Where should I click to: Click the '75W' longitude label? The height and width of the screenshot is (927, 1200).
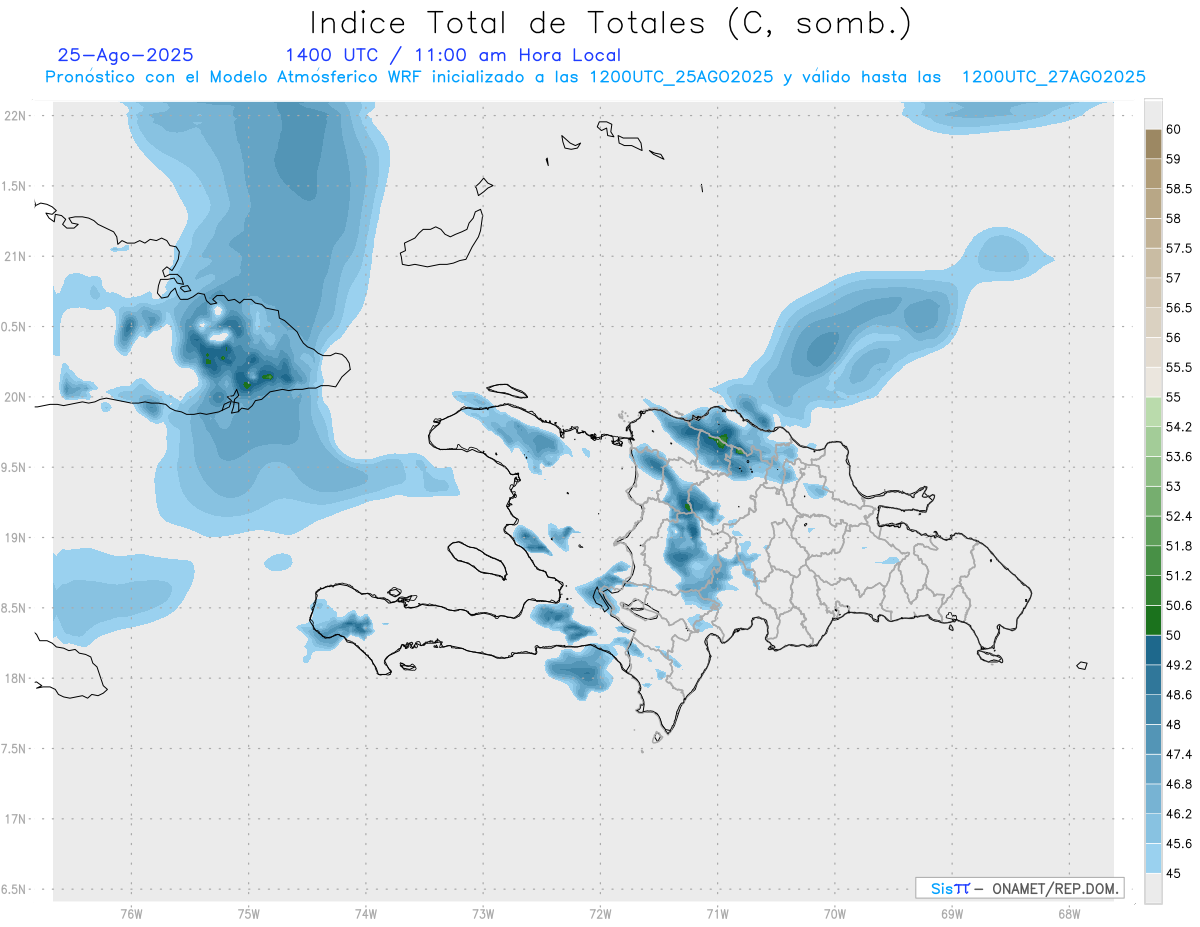(248, 914)
